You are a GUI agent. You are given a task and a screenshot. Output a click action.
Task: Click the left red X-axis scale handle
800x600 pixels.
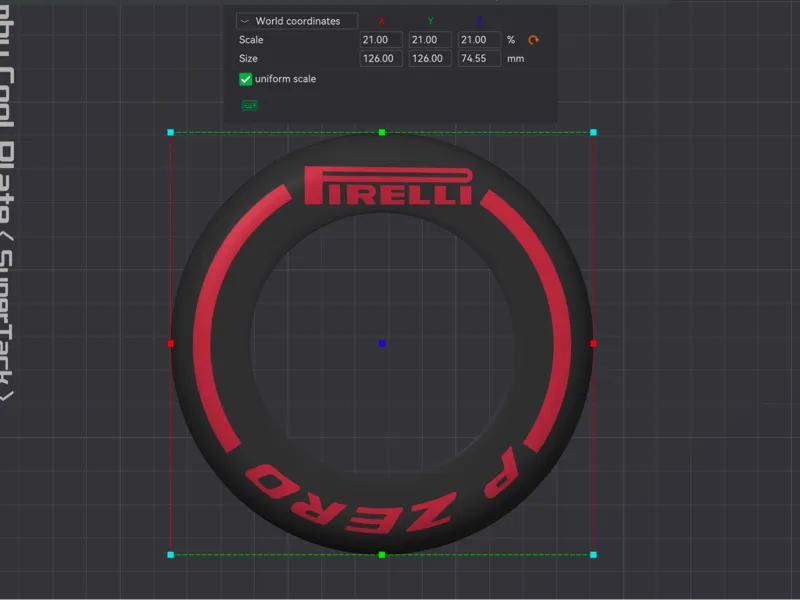[170, 343]
